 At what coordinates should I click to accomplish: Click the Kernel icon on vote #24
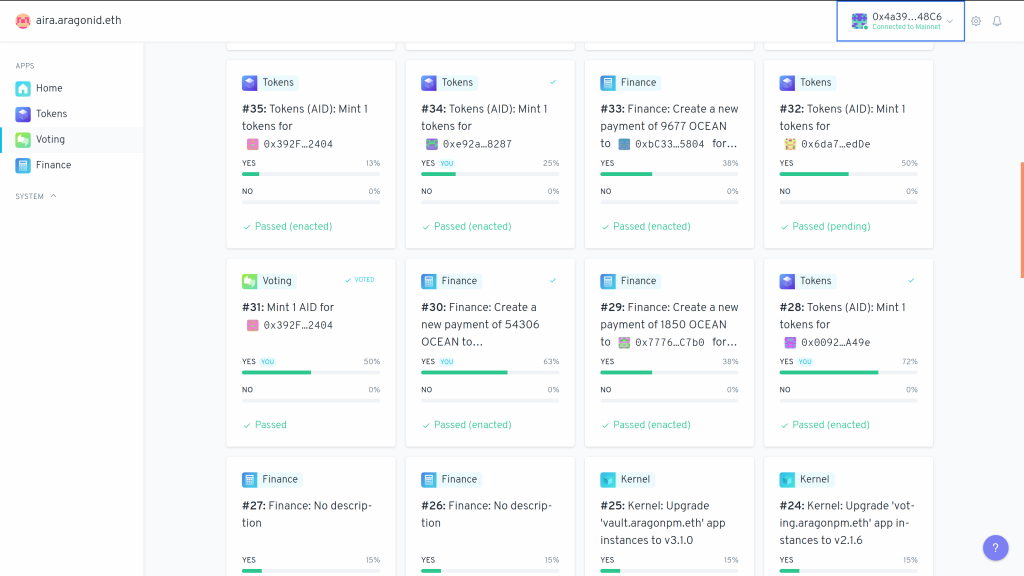[x=787, y=480]
